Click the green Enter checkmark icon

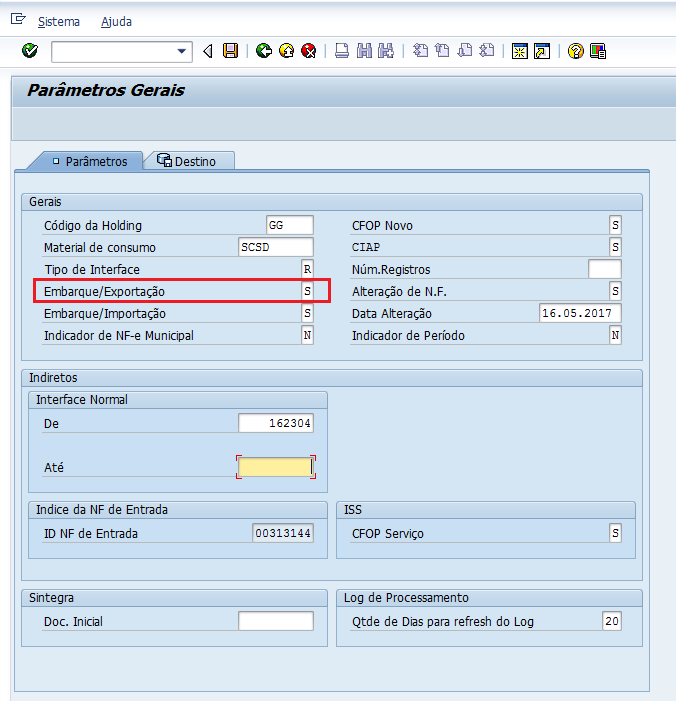(29, 51)
